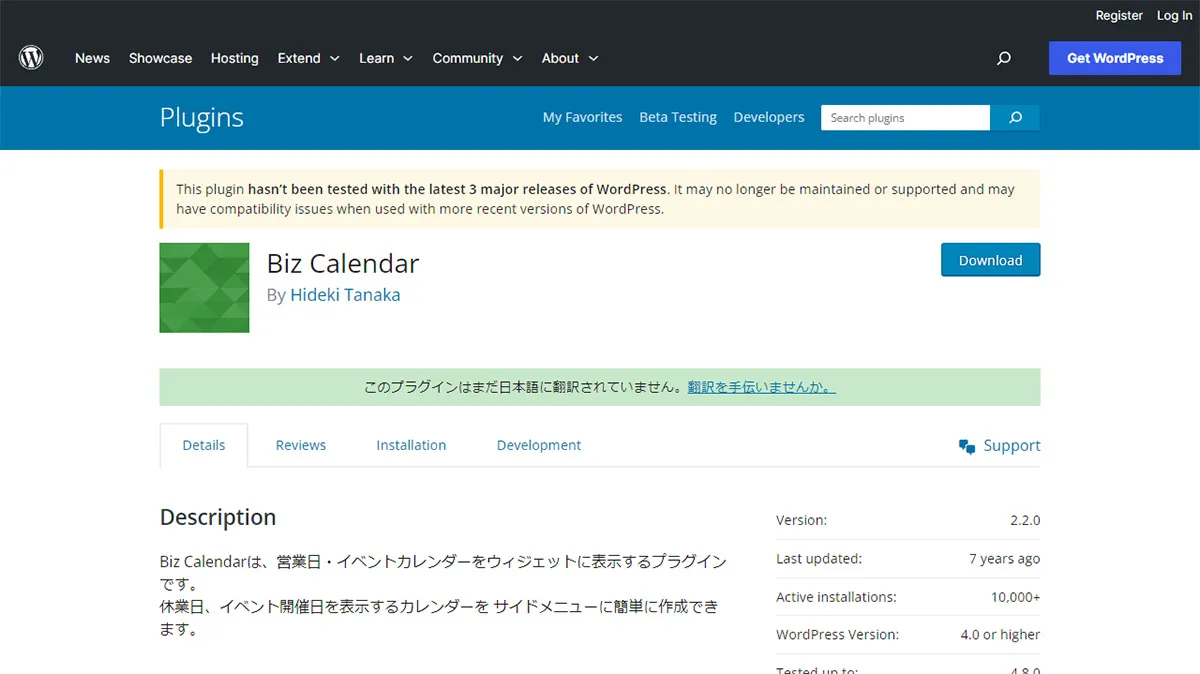Viewport: 1200px width, 674px height.
Task: Expand the Community dropdown
Action: click(x=477, y=58)
